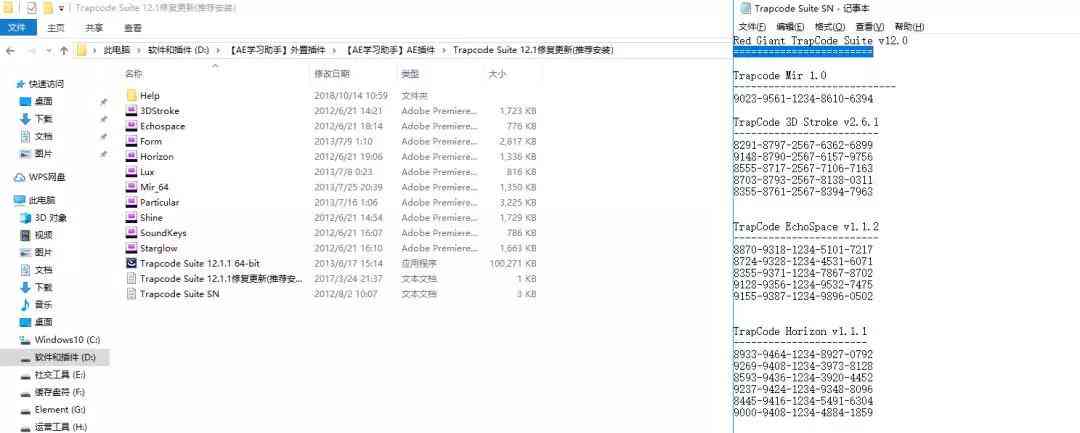Open Notepad 文件(F) menu
This screenshot has width=1080, height=433.
point(752,27)
